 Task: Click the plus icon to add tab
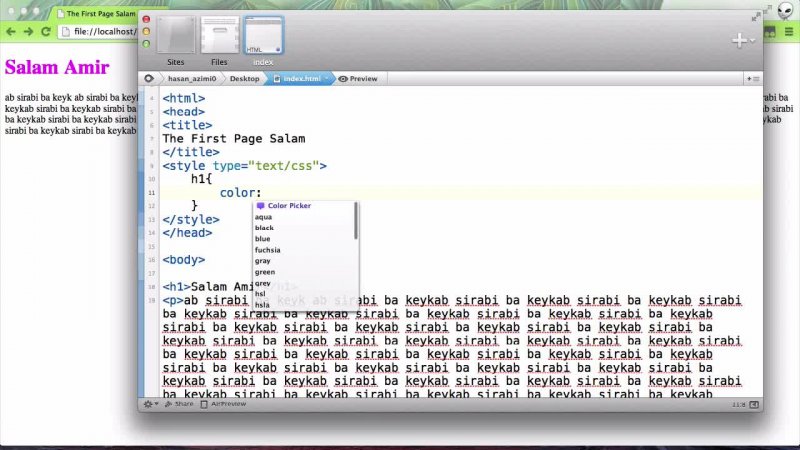(738, 40)
